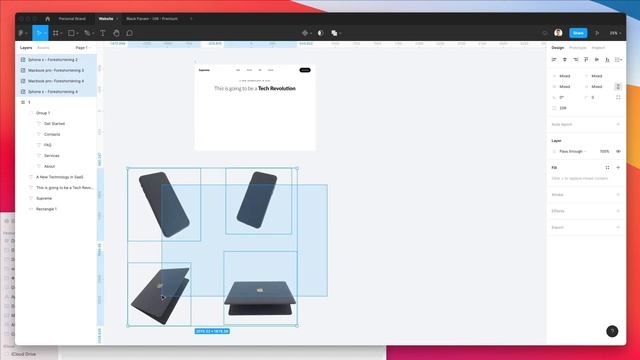This screenshot has width=640, height=360.
Task: Switch to the Black Panem file tab
Action: 152,19
